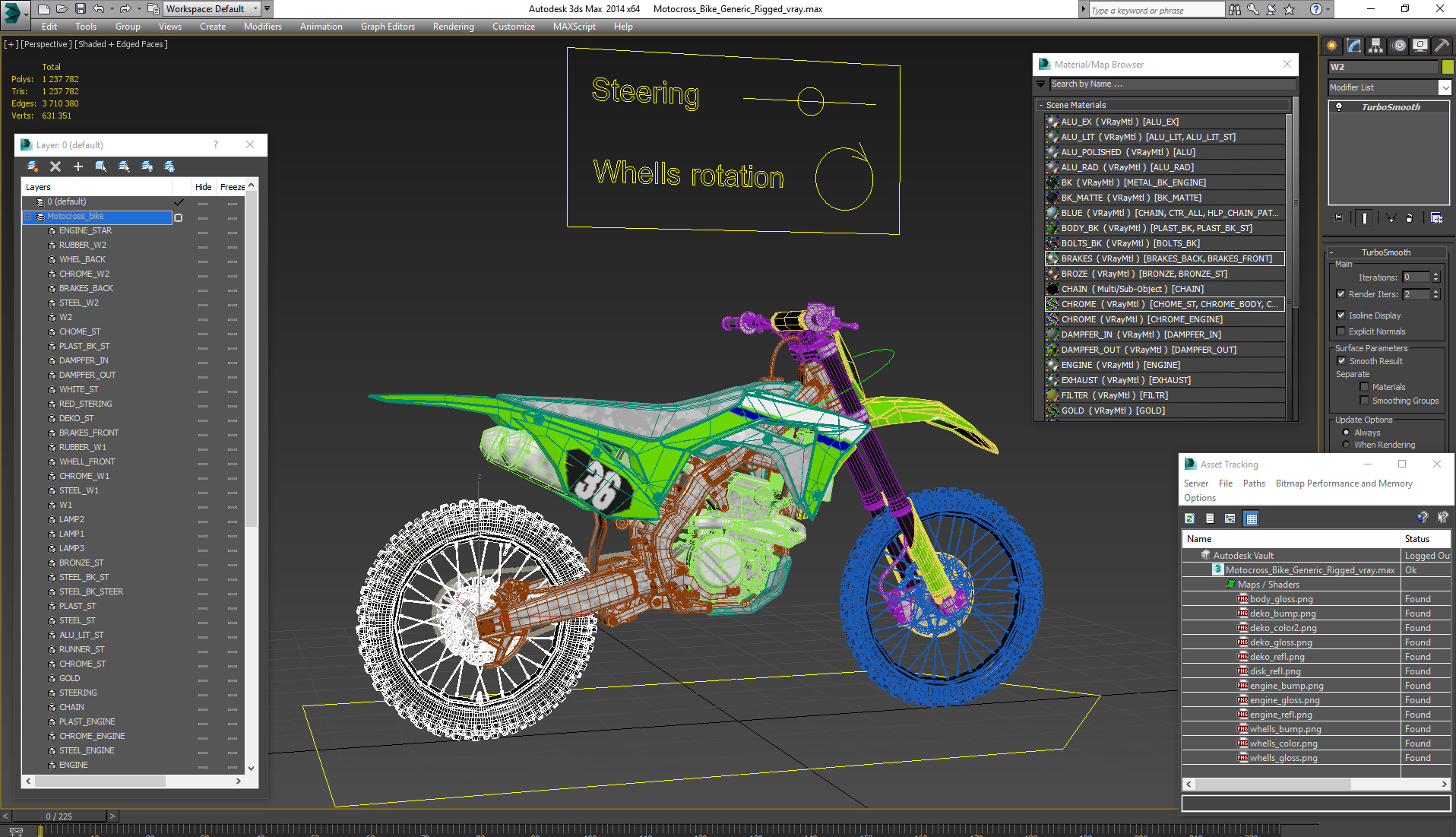
Task: Open the Motion command panel tab
Action: [x=1398, y=46]
